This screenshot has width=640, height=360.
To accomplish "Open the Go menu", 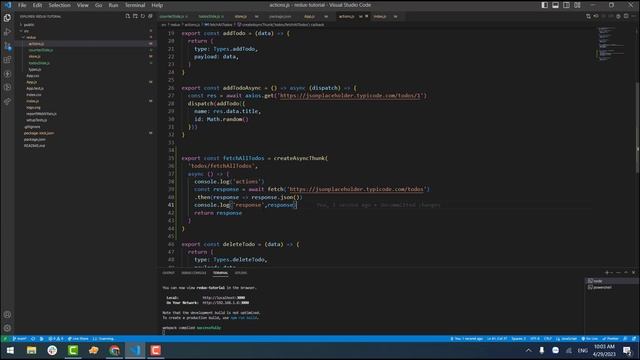I will click(98, 5).
